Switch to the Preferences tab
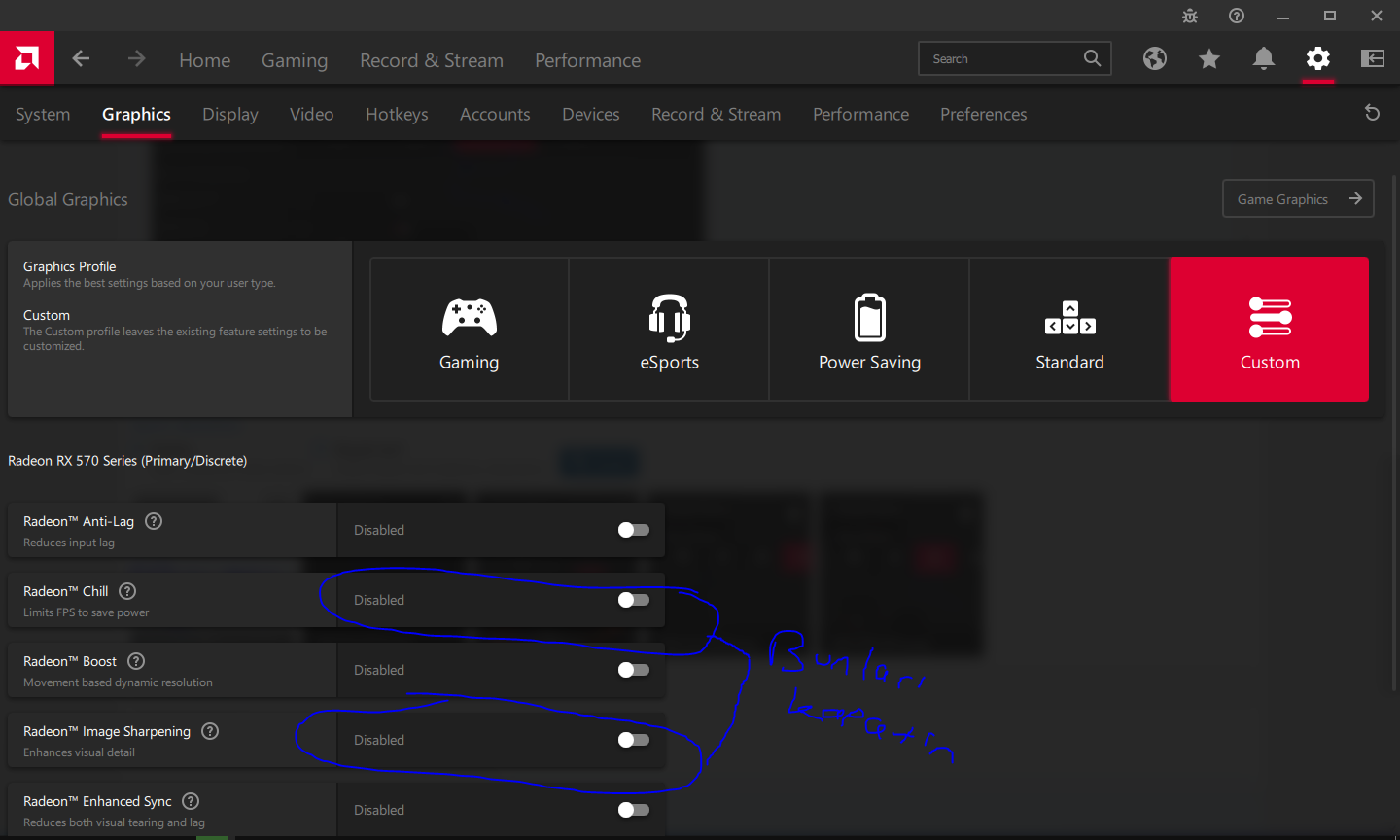The image size is (1400, 840). [x=984, y=114]
